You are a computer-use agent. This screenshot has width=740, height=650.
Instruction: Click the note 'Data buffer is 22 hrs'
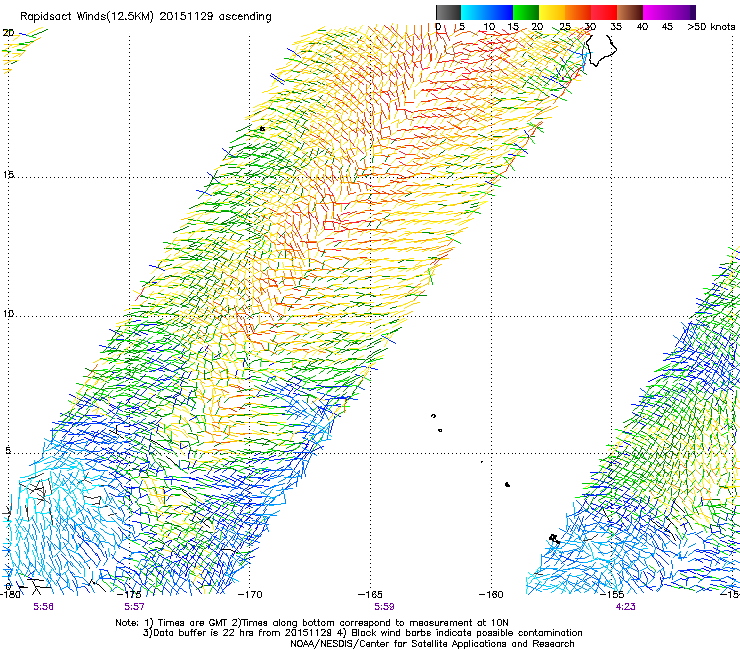(x=205, y=633)
